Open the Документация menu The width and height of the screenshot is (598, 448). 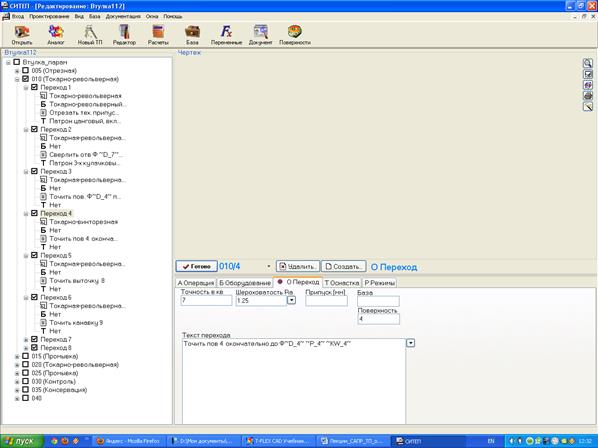(123, 16)
